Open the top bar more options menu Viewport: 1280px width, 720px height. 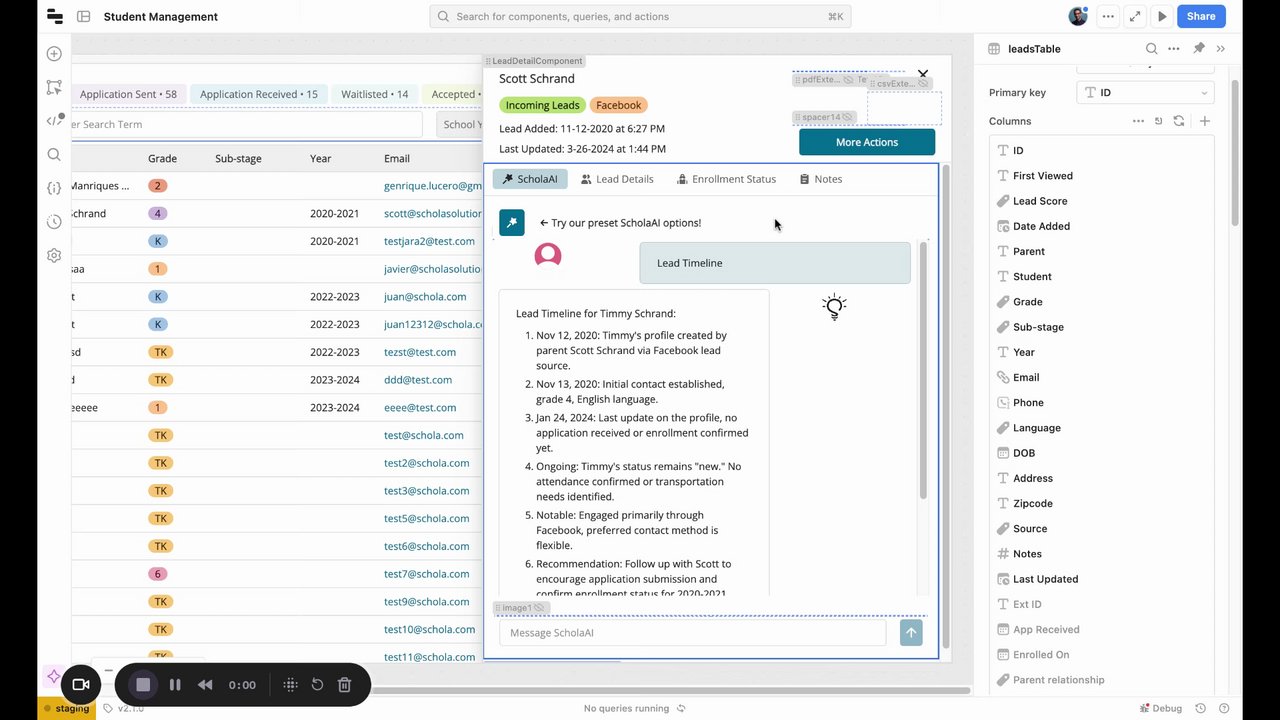click(x=1107, y=16)
